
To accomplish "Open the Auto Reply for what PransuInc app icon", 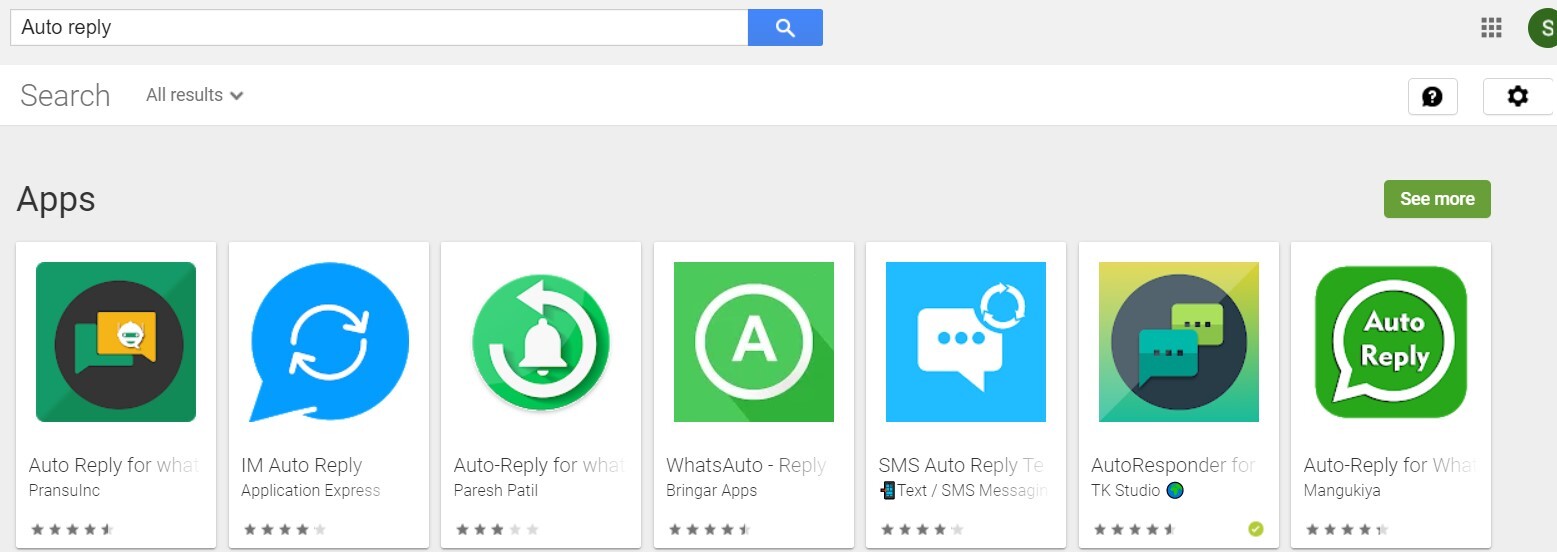I will tap(116, 342).
